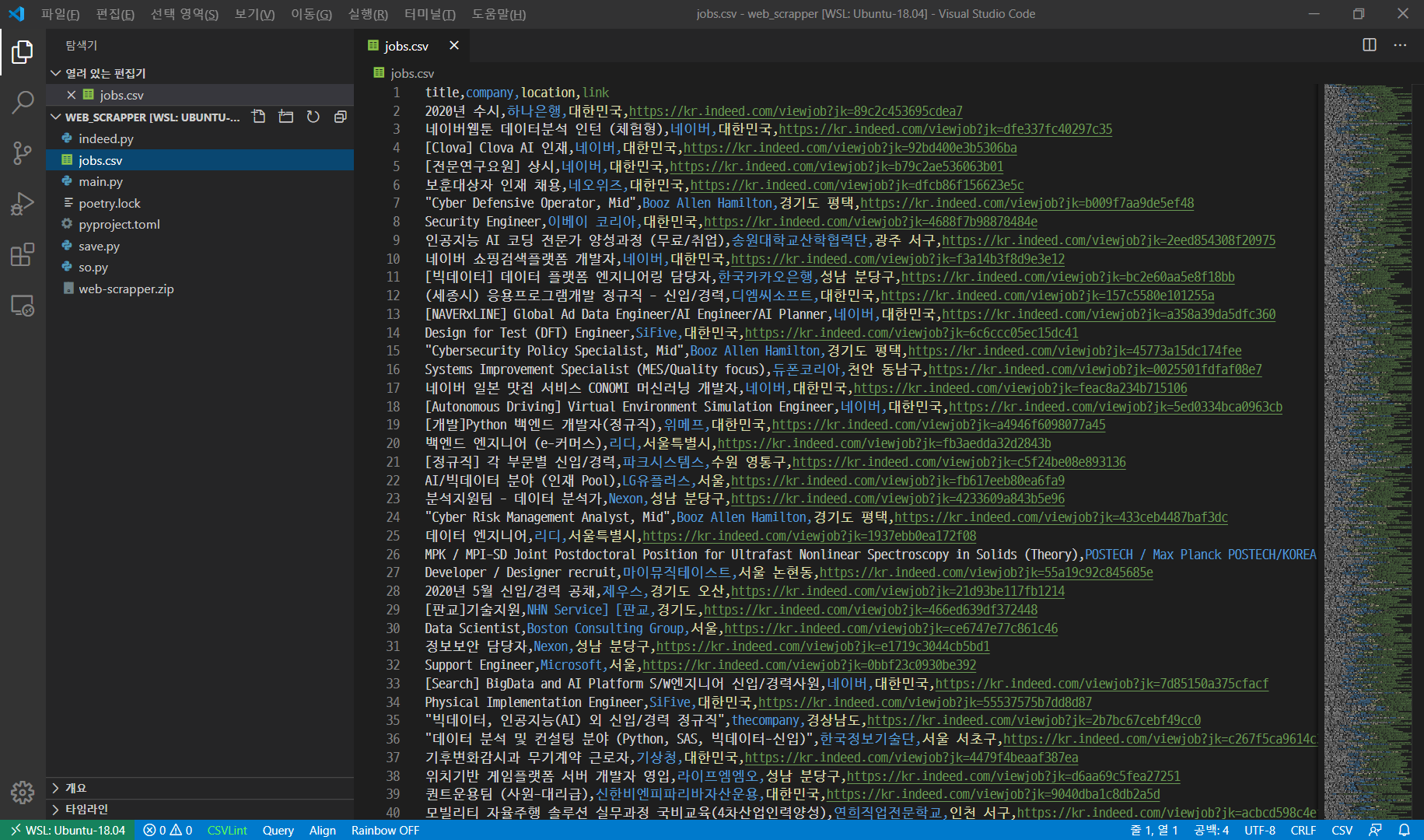This screenshot has height=840, width=1424.
Task: Open the Run menu
Action: click(368, 14)
